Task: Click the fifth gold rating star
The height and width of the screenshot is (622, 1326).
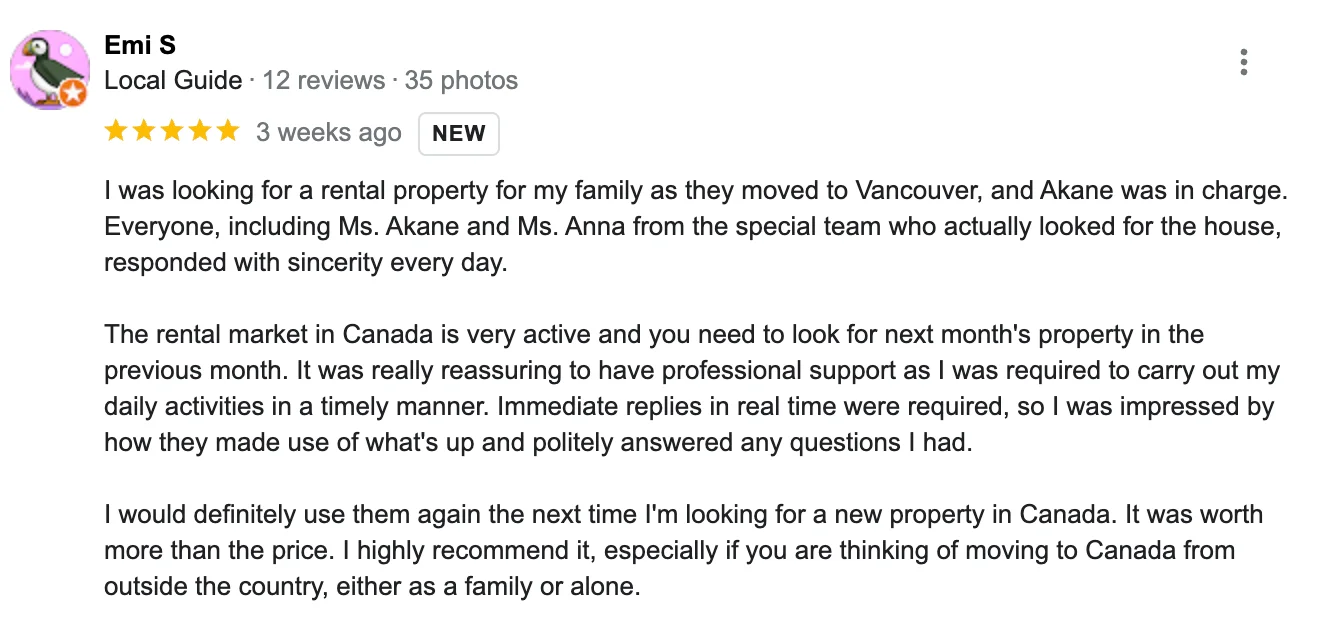Action: 228,131
